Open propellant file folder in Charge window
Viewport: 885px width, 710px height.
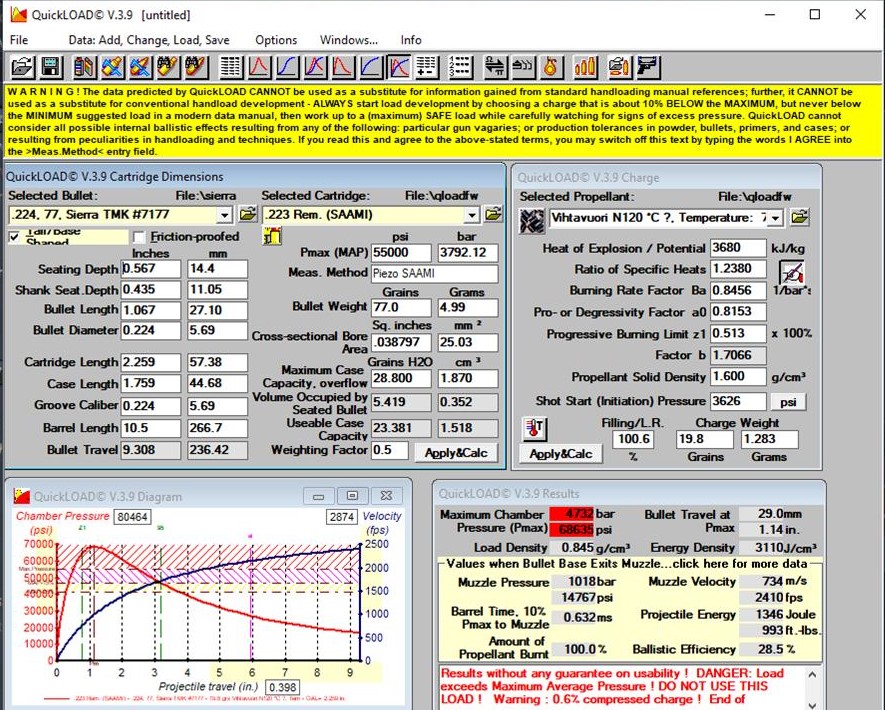[x=799, y=217]
